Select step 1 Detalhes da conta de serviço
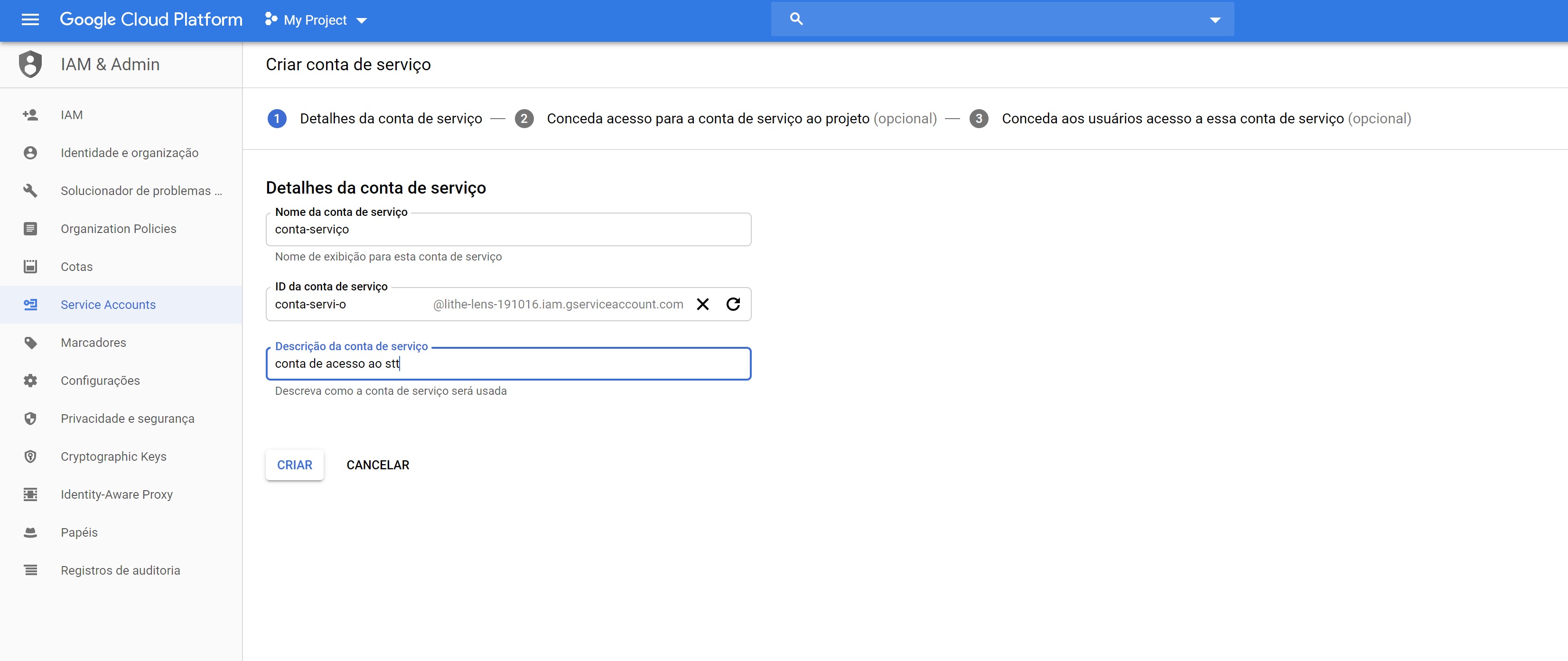The width and height of the screenshot is (1568, 661). point(375,118)
